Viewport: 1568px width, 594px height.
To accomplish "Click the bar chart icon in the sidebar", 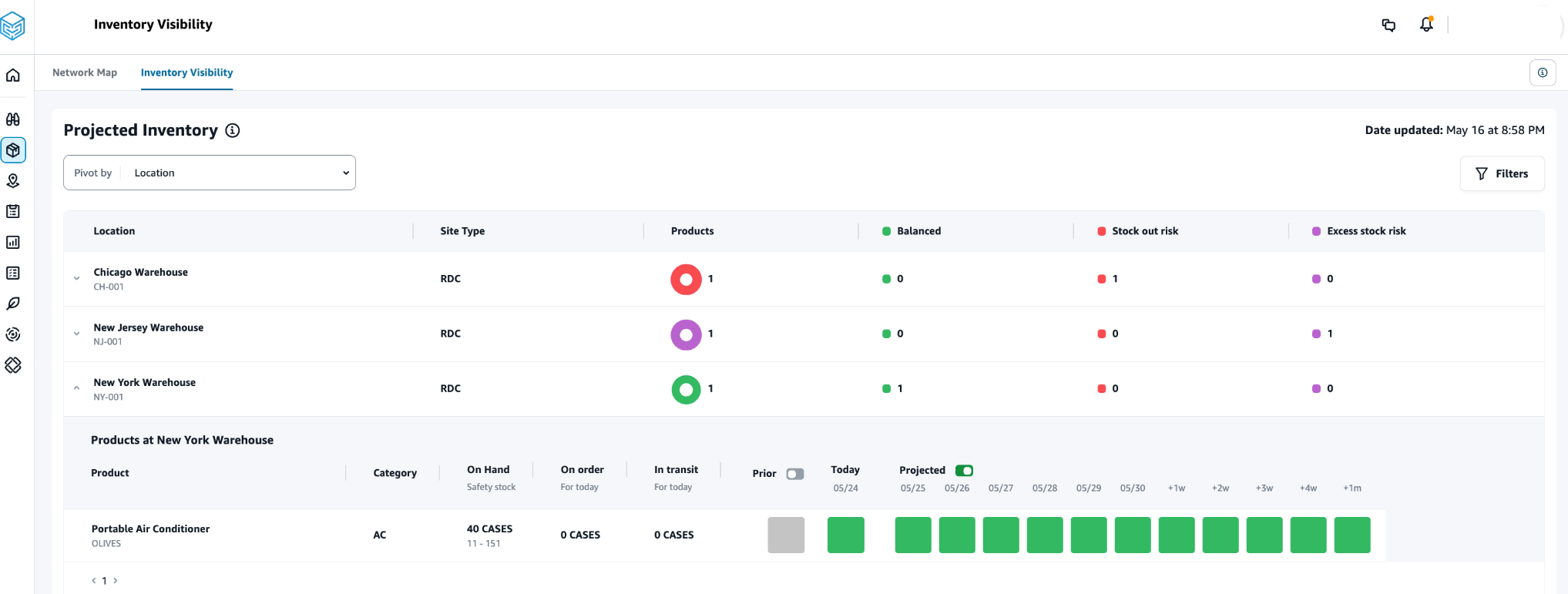I will (13, 243).
